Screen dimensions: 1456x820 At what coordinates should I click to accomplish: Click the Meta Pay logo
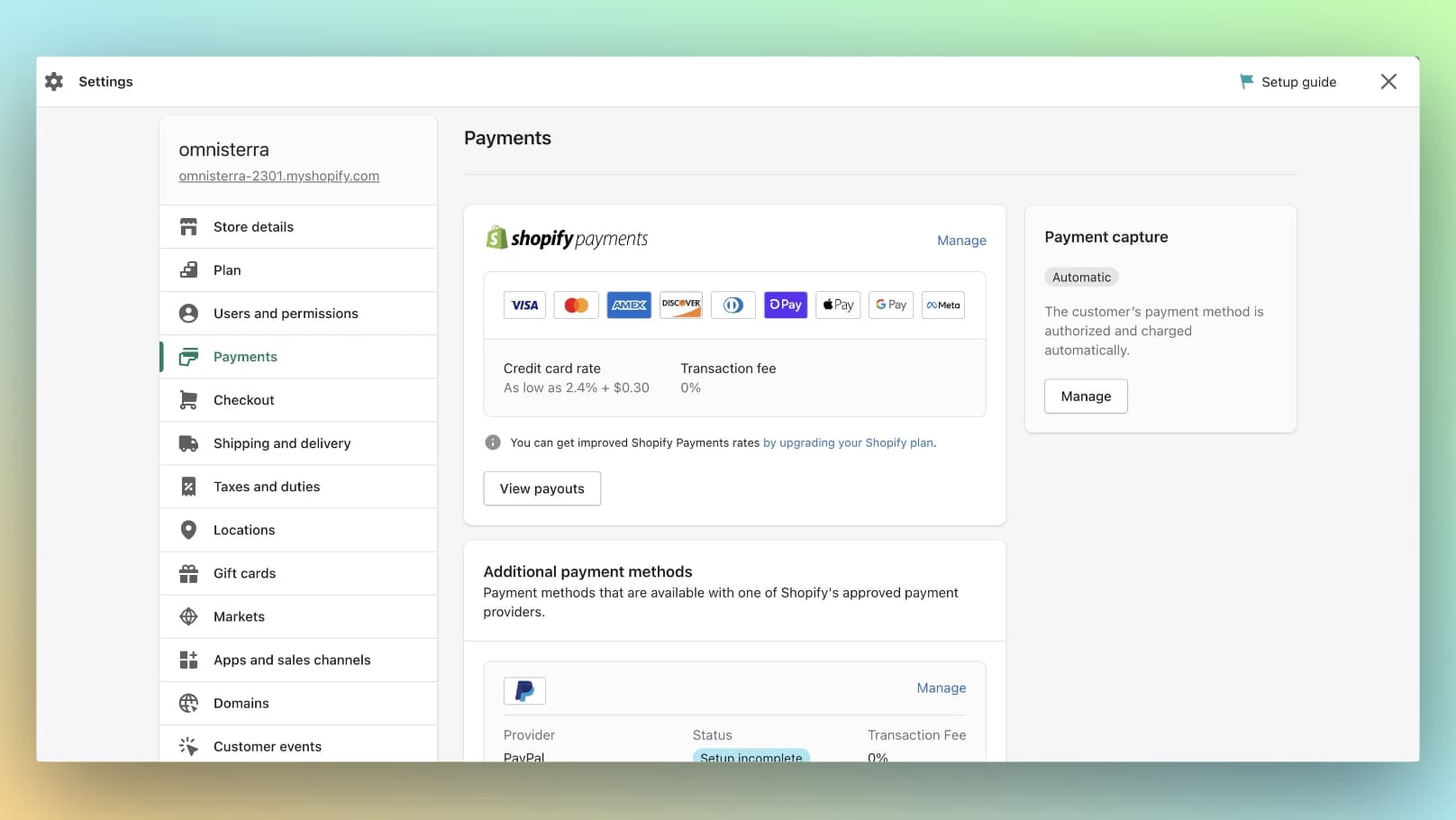(943, 305)
